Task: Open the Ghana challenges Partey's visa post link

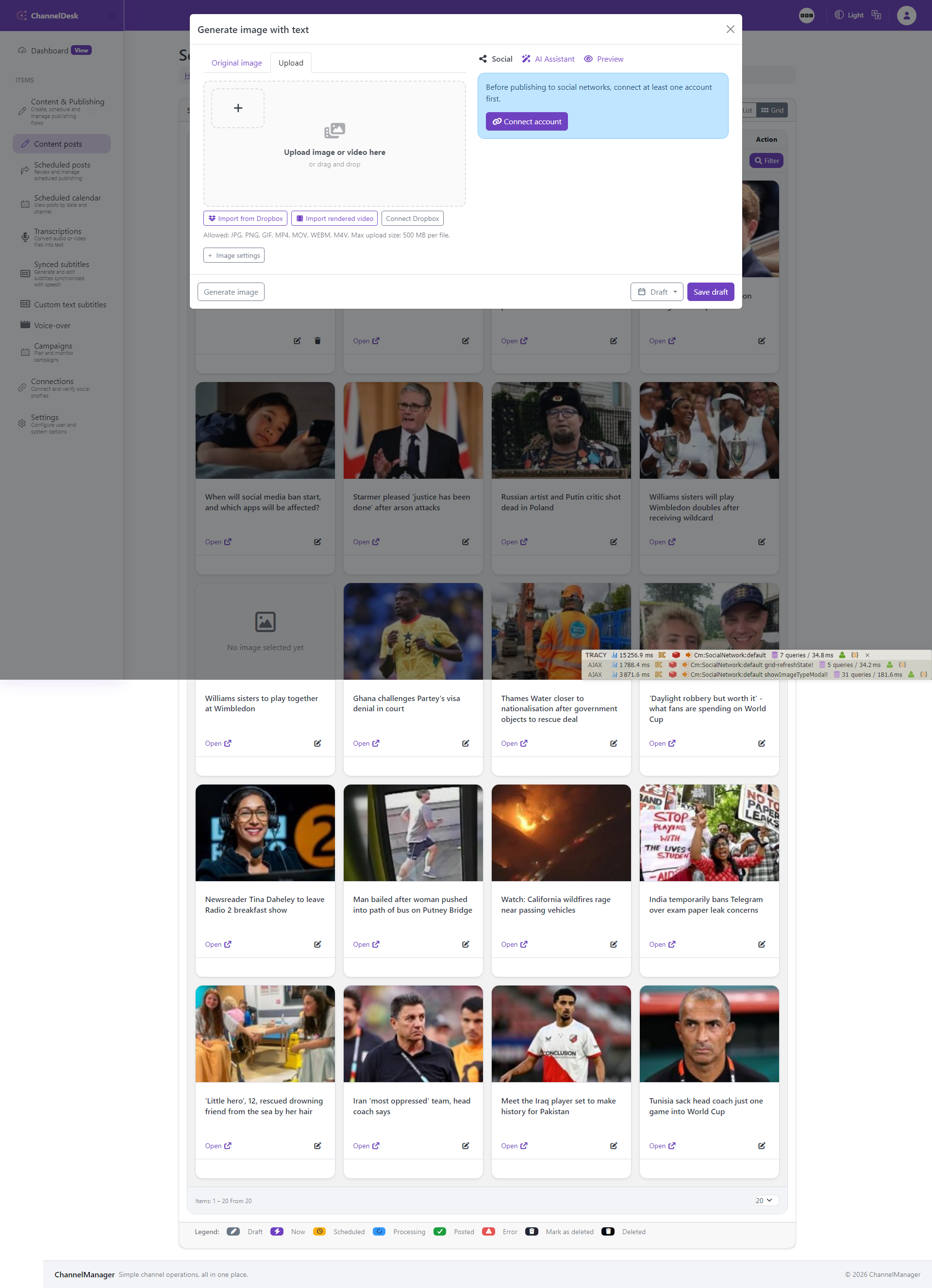Action: [x=366, y=743]
